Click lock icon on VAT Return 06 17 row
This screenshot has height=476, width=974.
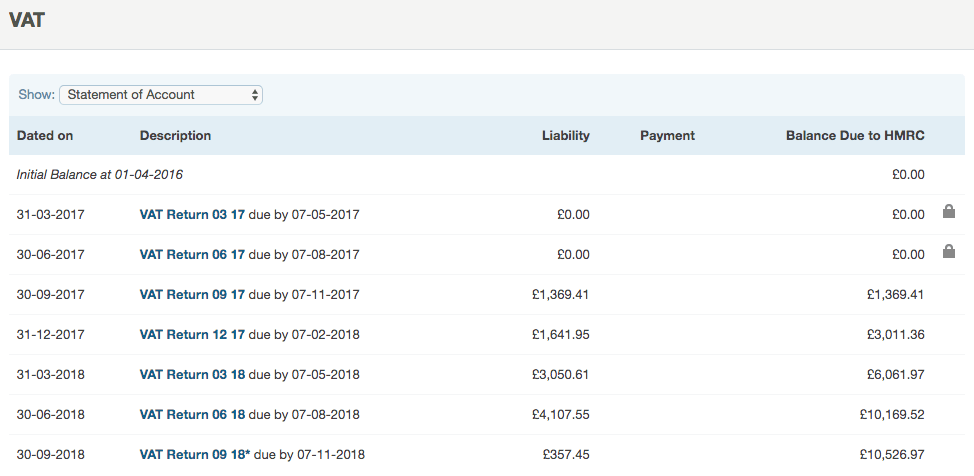pyautogui.click(x=949, y=251)
